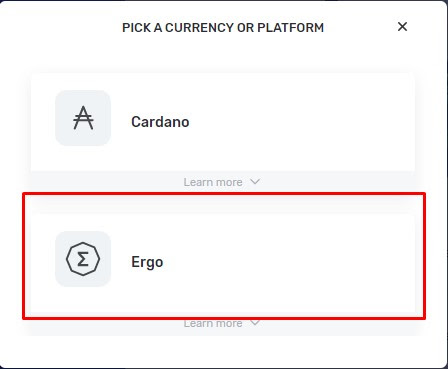The image size is (448, 369).
Task: Open Learn more link under Cardano
Action: [x=213, y=182]
